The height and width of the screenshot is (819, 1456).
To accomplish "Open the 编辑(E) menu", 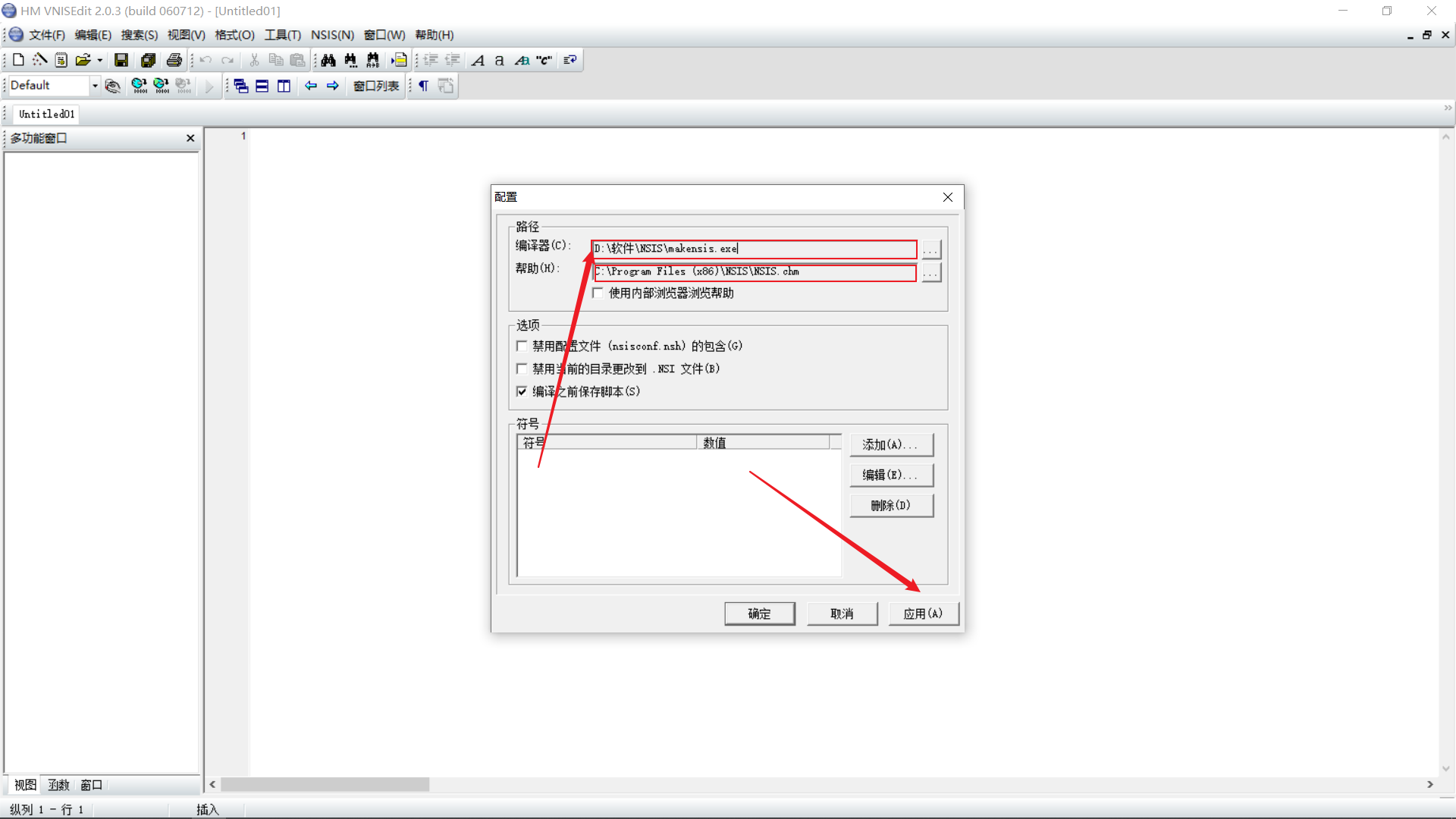I will (x=93, y=35).
